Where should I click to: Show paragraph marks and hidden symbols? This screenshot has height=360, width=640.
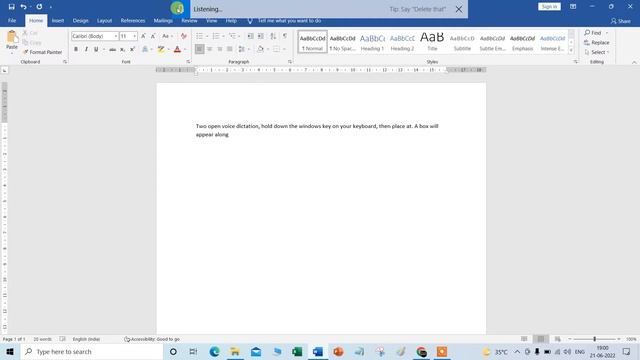pos(285,36)
